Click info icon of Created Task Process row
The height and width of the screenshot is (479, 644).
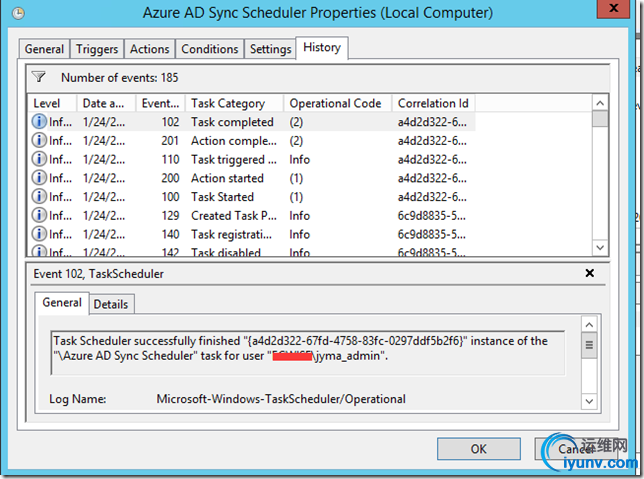click(x=39, y=215)
